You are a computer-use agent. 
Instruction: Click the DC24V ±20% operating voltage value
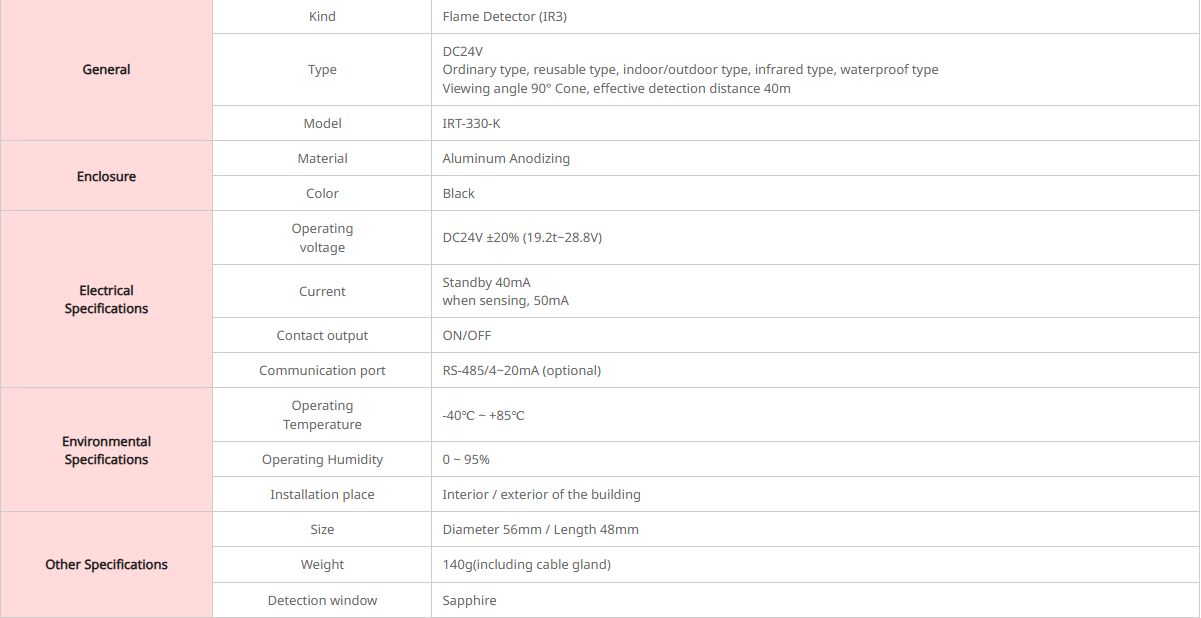click(x=522, y=238)
